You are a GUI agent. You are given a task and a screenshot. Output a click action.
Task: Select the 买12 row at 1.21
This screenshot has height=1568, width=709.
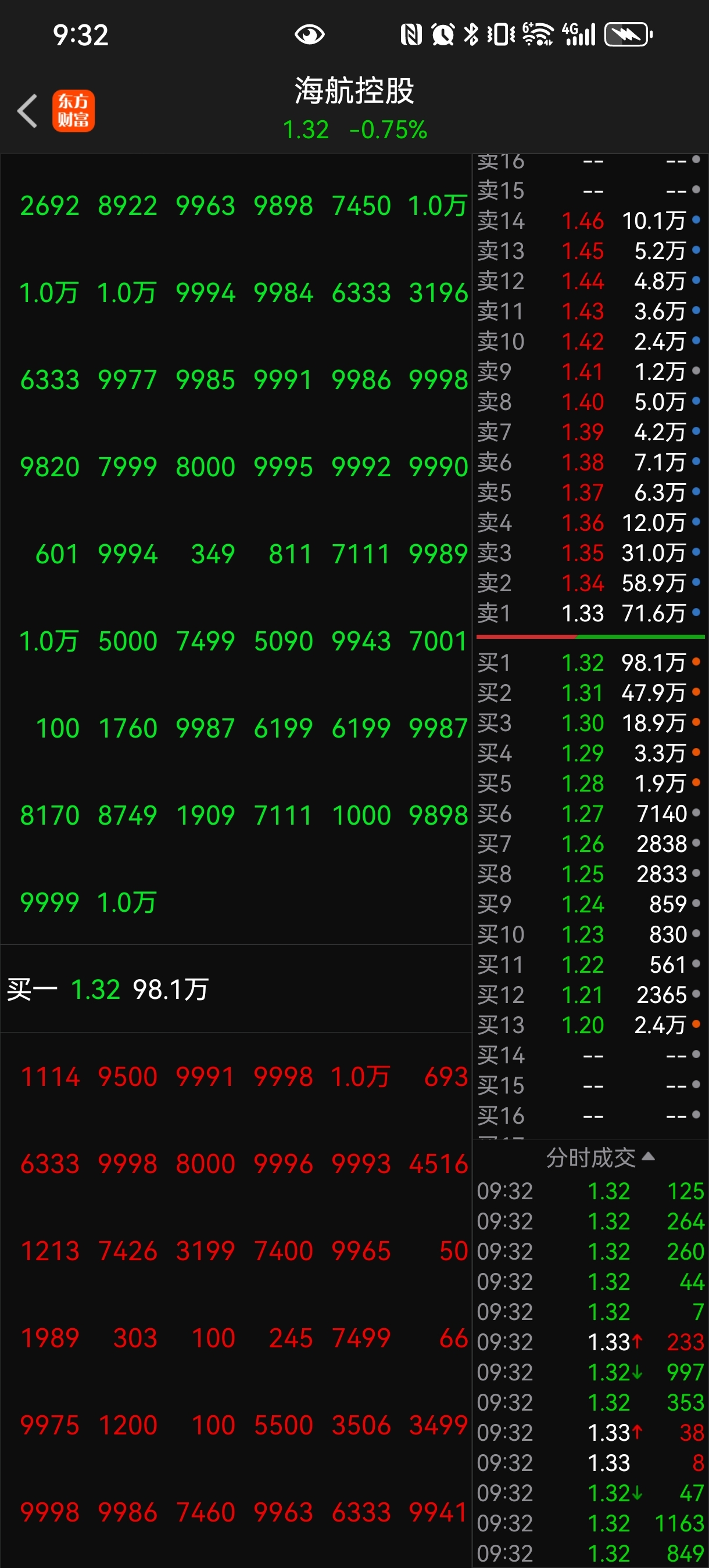pos(590,995)
